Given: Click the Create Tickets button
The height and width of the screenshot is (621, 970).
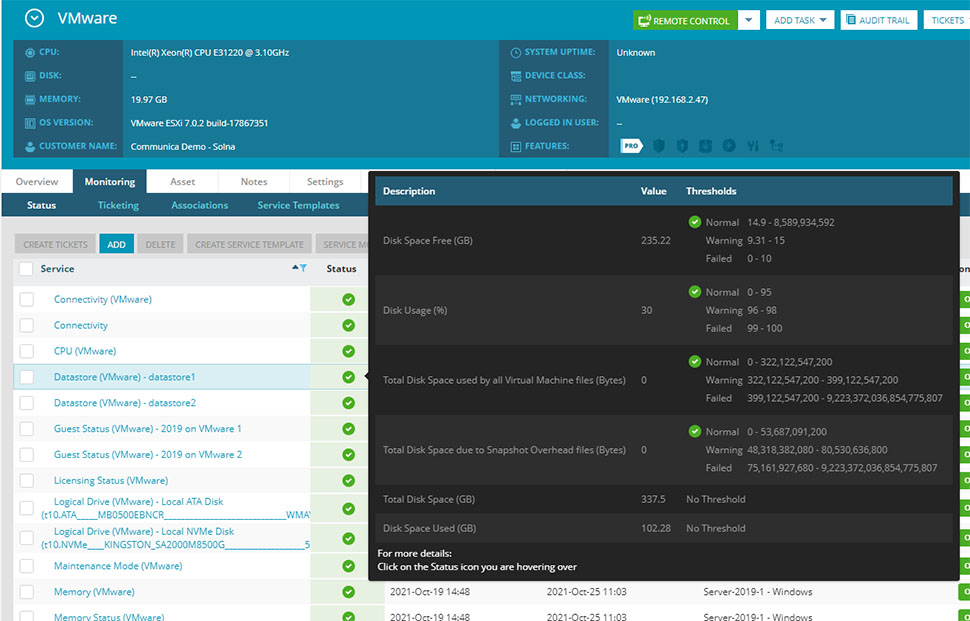Looking at the screenshot, I should [56, 244].
